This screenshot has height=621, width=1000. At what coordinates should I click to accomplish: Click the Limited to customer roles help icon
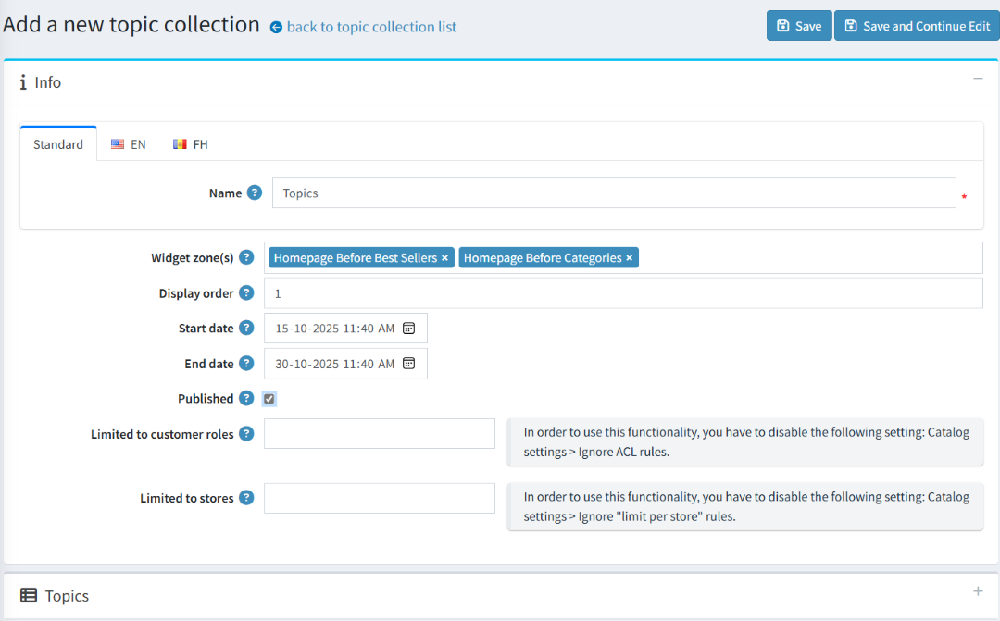tap(247, 434)
